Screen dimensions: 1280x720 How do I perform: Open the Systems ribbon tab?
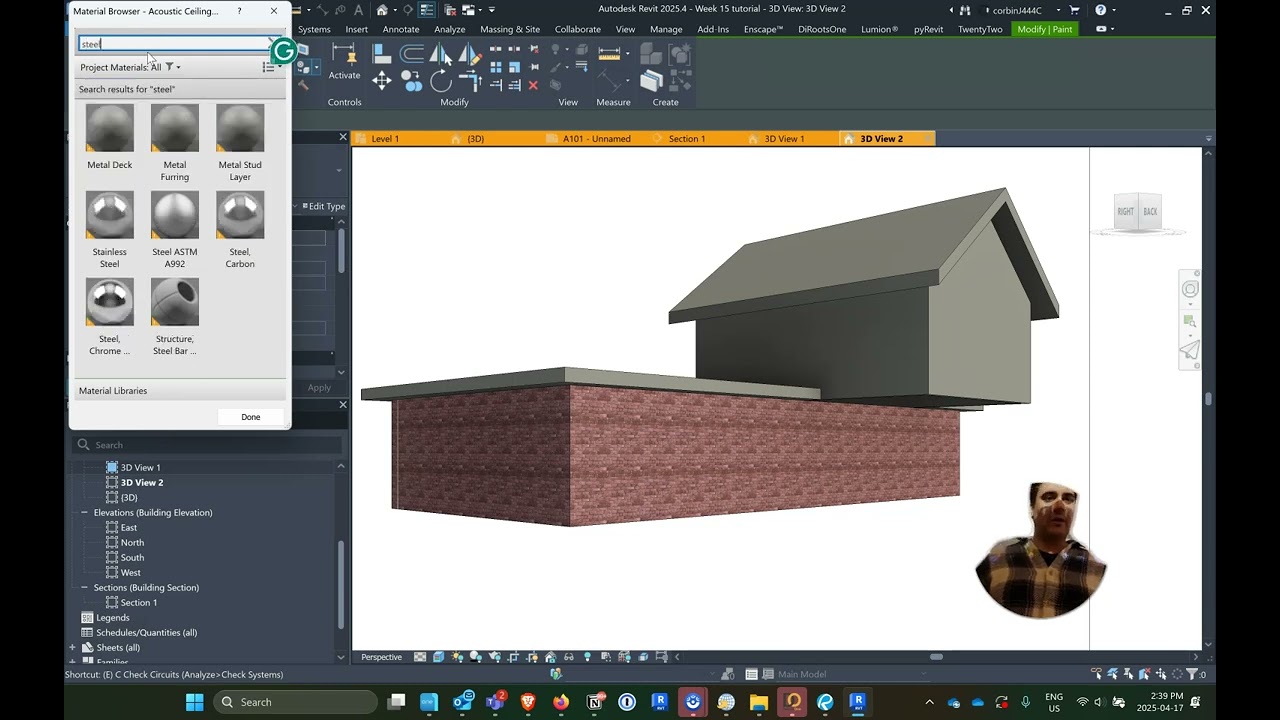click(314, 29)
